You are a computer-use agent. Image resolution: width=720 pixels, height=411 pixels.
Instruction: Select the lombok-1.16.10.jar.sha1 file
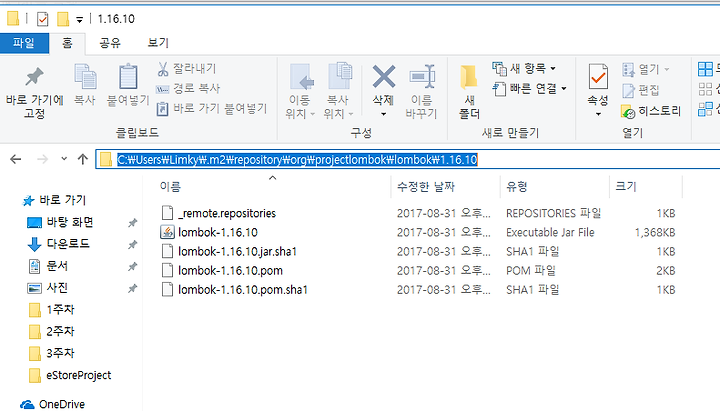229,252
